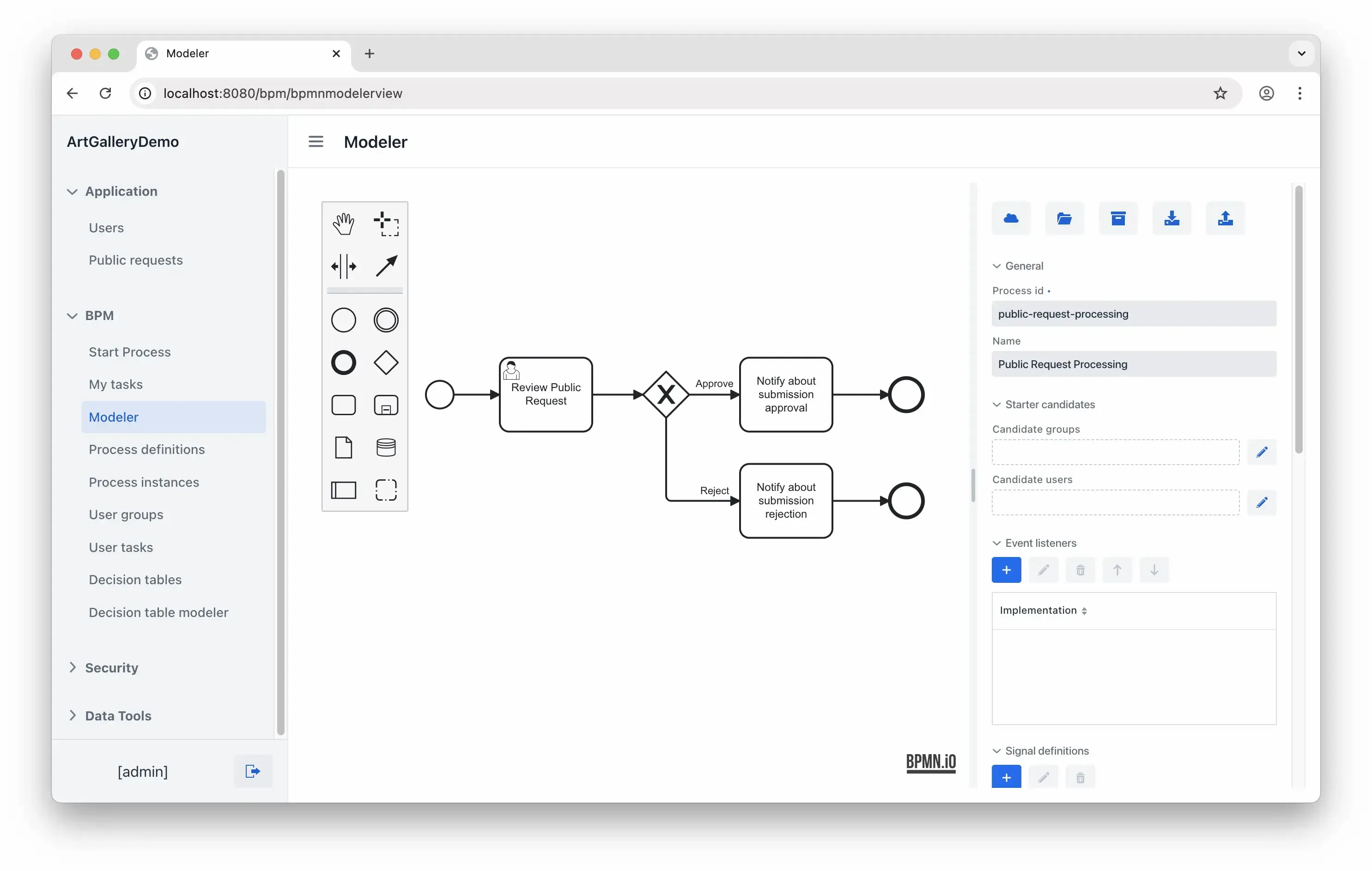Sort by Implementation column header
This screenshot has width=1372, height=871.
coord(1043,610)
